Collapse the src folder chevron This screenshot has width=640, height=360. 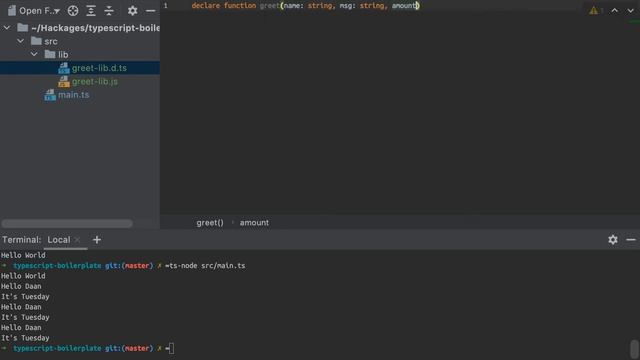(20, 41)
